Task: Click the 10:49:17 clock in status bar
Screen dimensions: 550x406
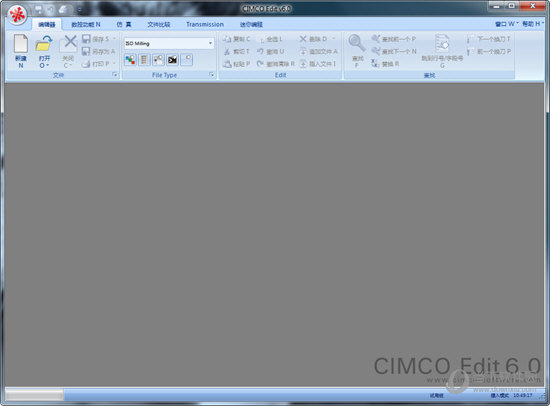Action: click(x=523, y=395)
